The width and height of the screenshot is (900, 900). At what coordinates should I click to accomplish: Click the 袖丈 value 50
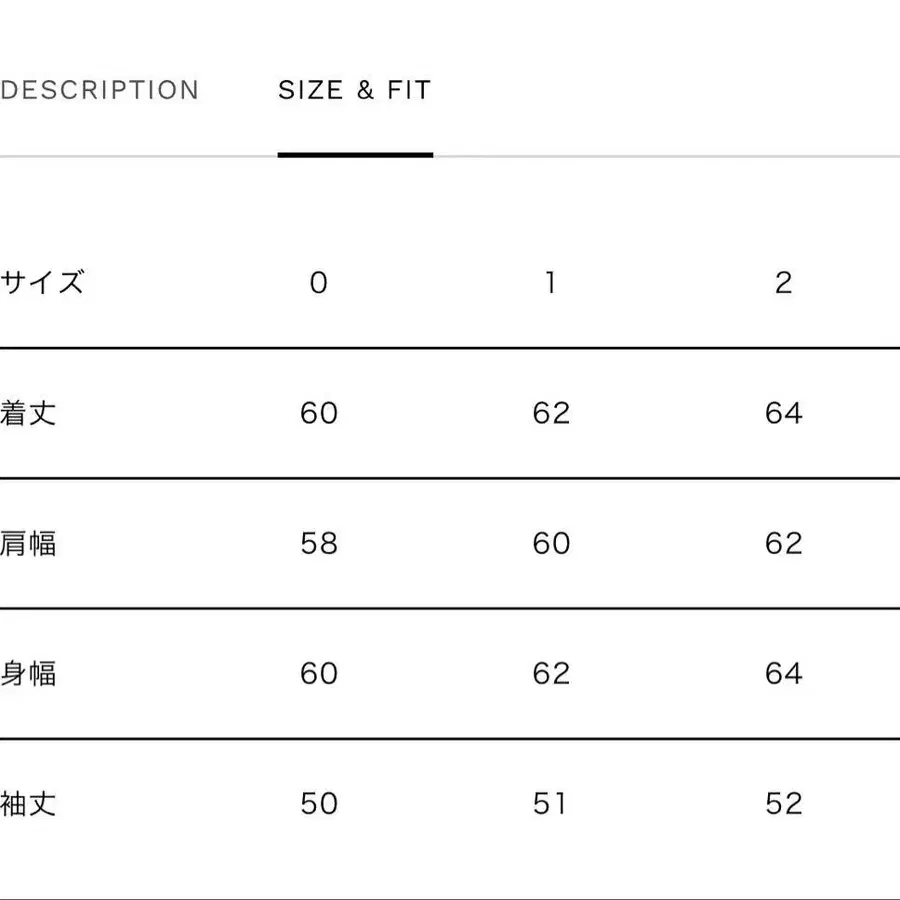tap(319, 803)
